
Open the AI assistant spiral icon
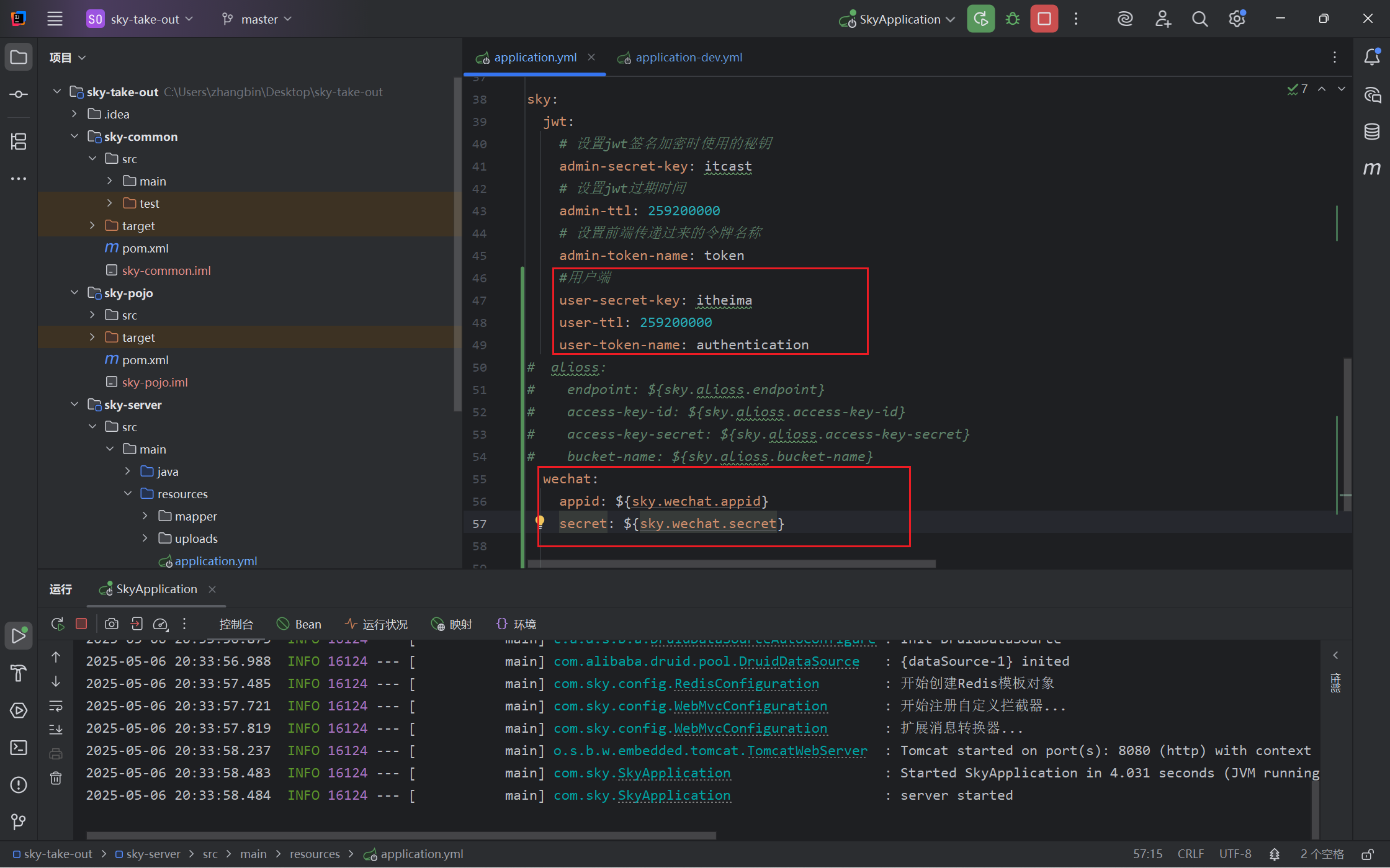(1125, 19)
